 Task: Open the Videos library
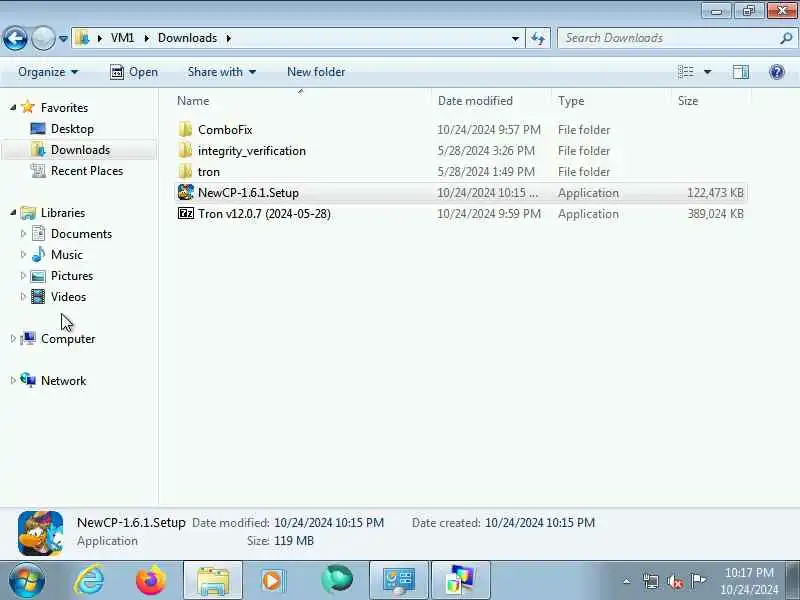tap(68, 296)
